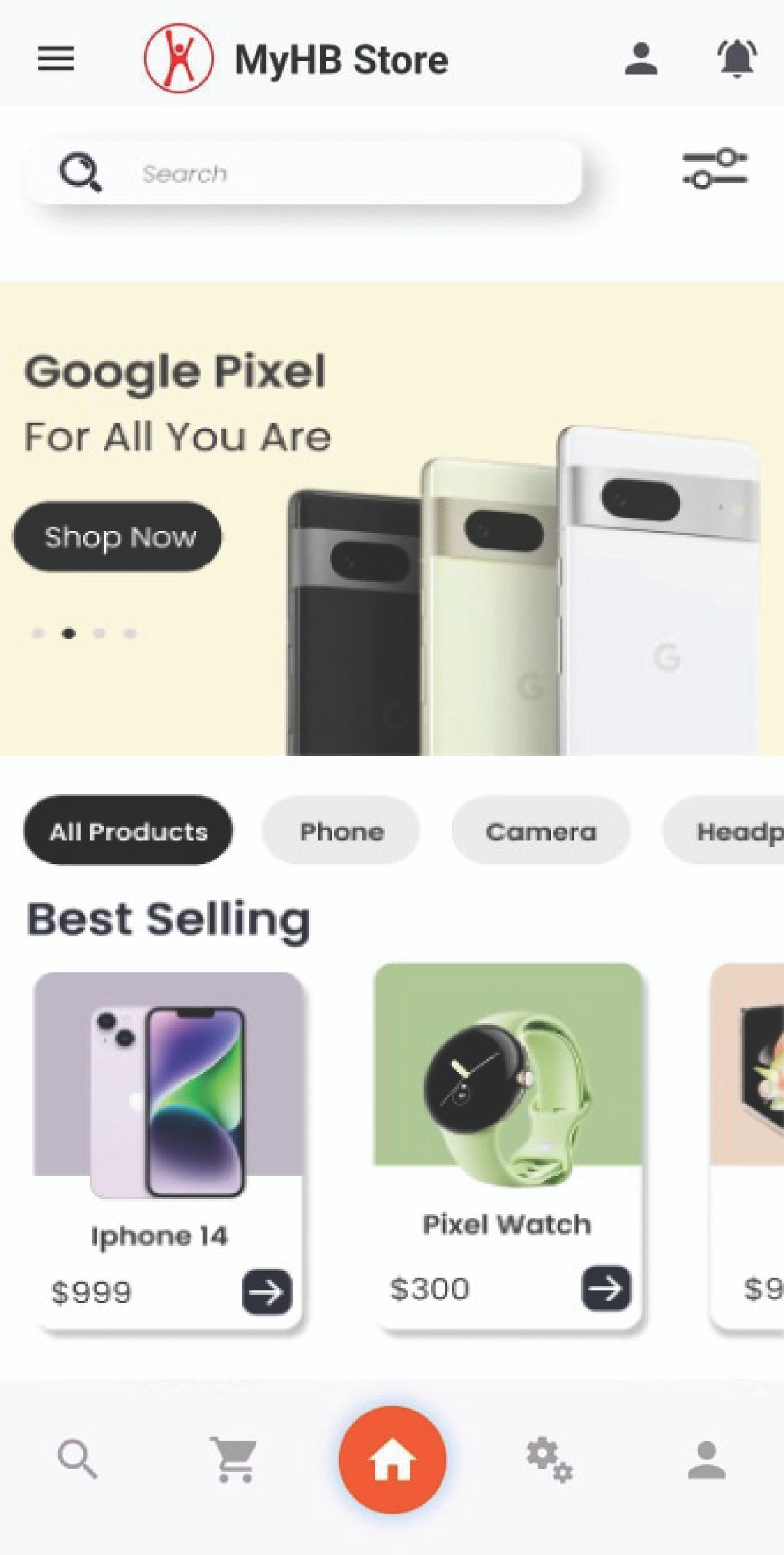784x1555 pixels.
Task: Open notifications bell
Action: pyautogui.click(x=737, y=58)
